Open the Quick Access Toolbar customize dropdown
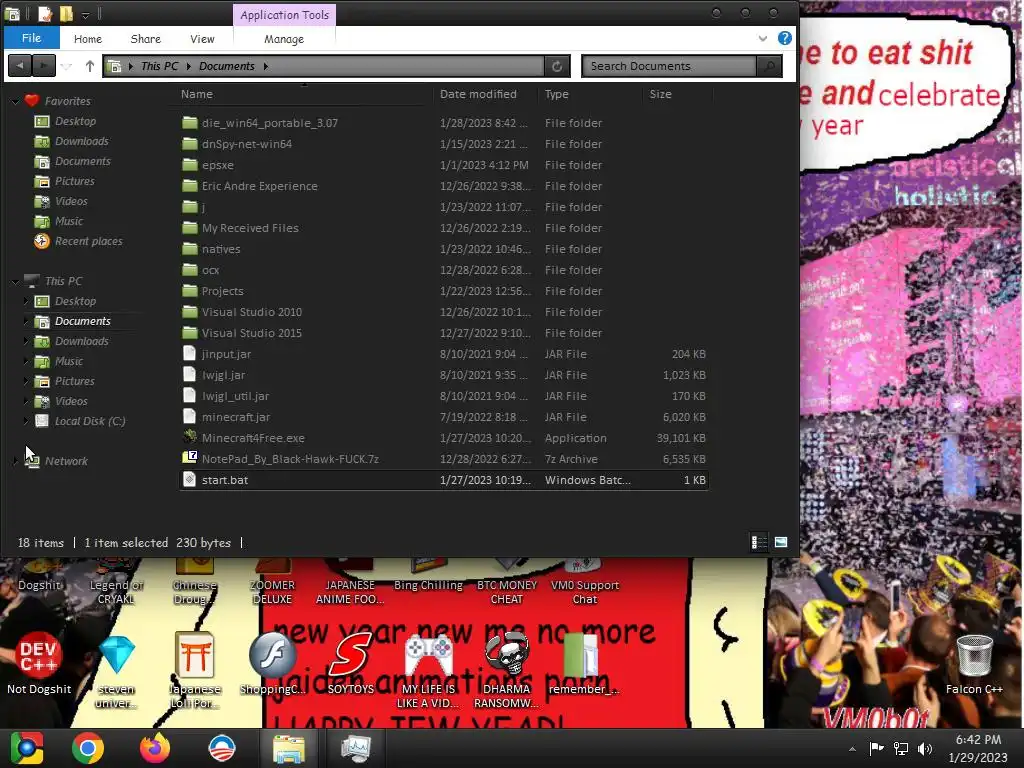 pos(86,14)
